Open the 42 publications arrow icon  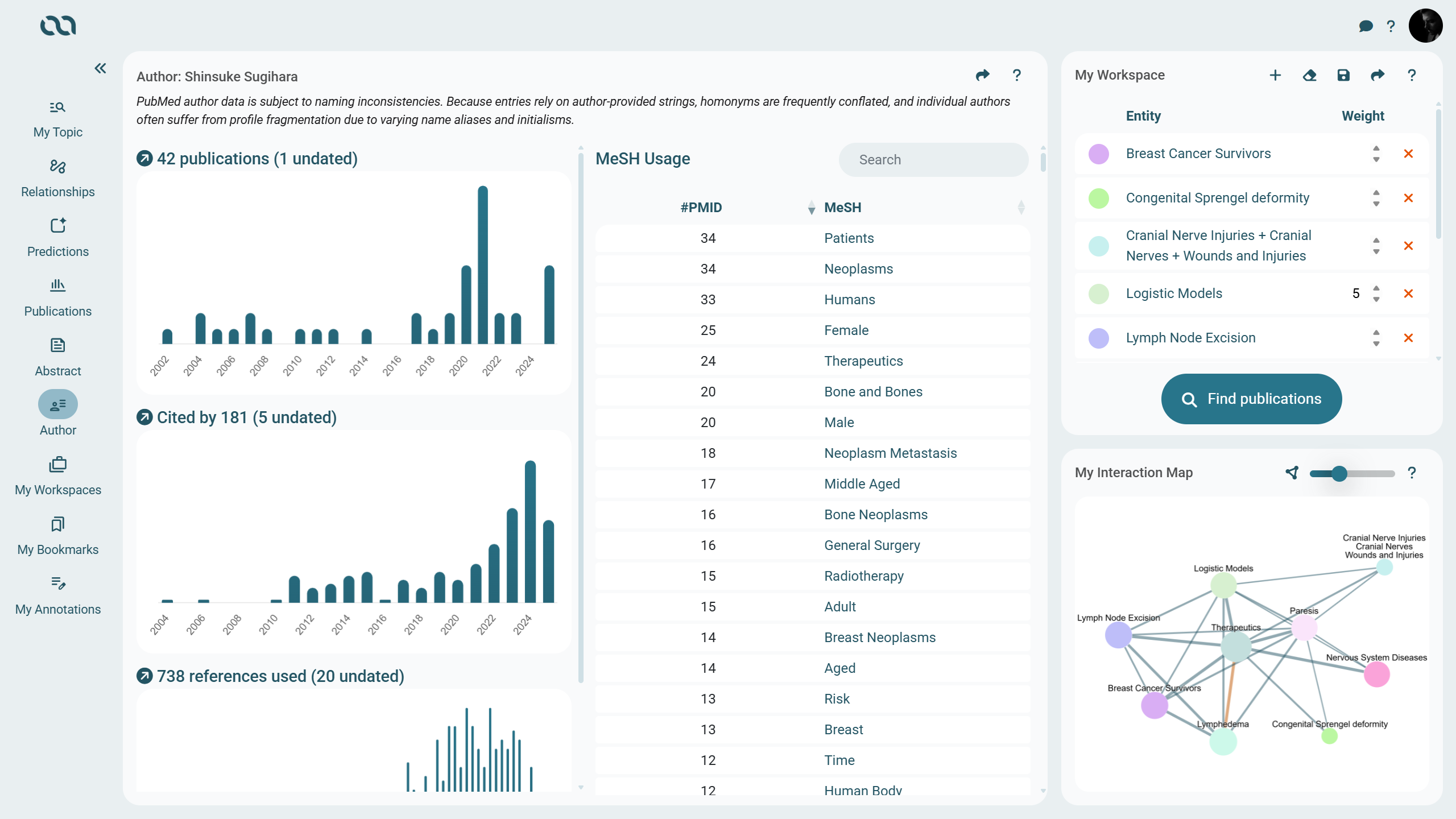coord(144,158)
